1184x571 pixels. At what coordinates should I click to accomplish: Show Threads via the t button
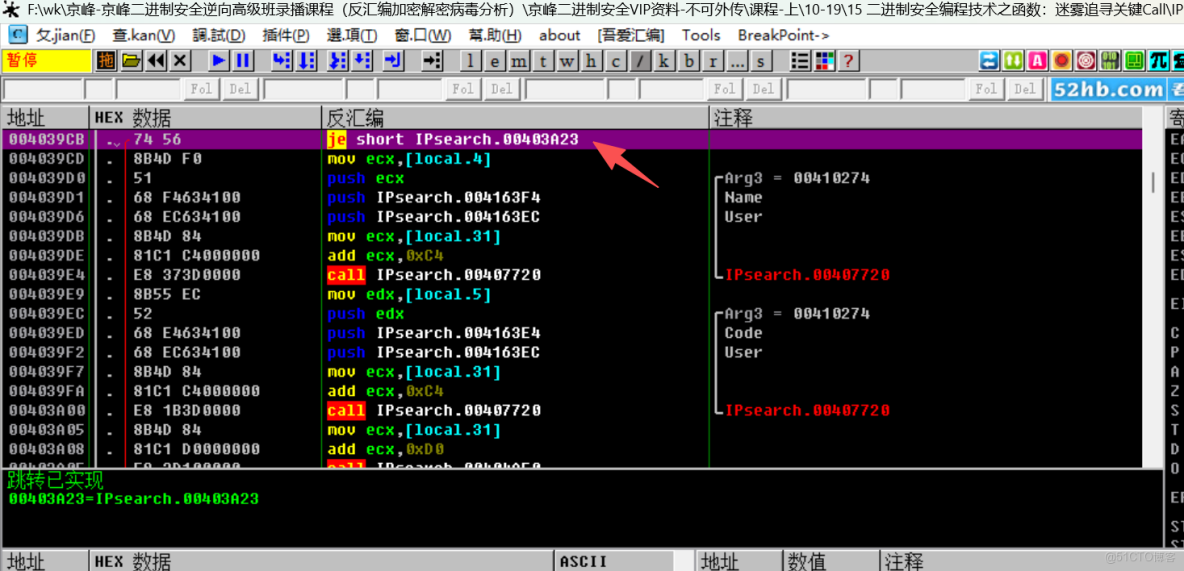[543, 61]
